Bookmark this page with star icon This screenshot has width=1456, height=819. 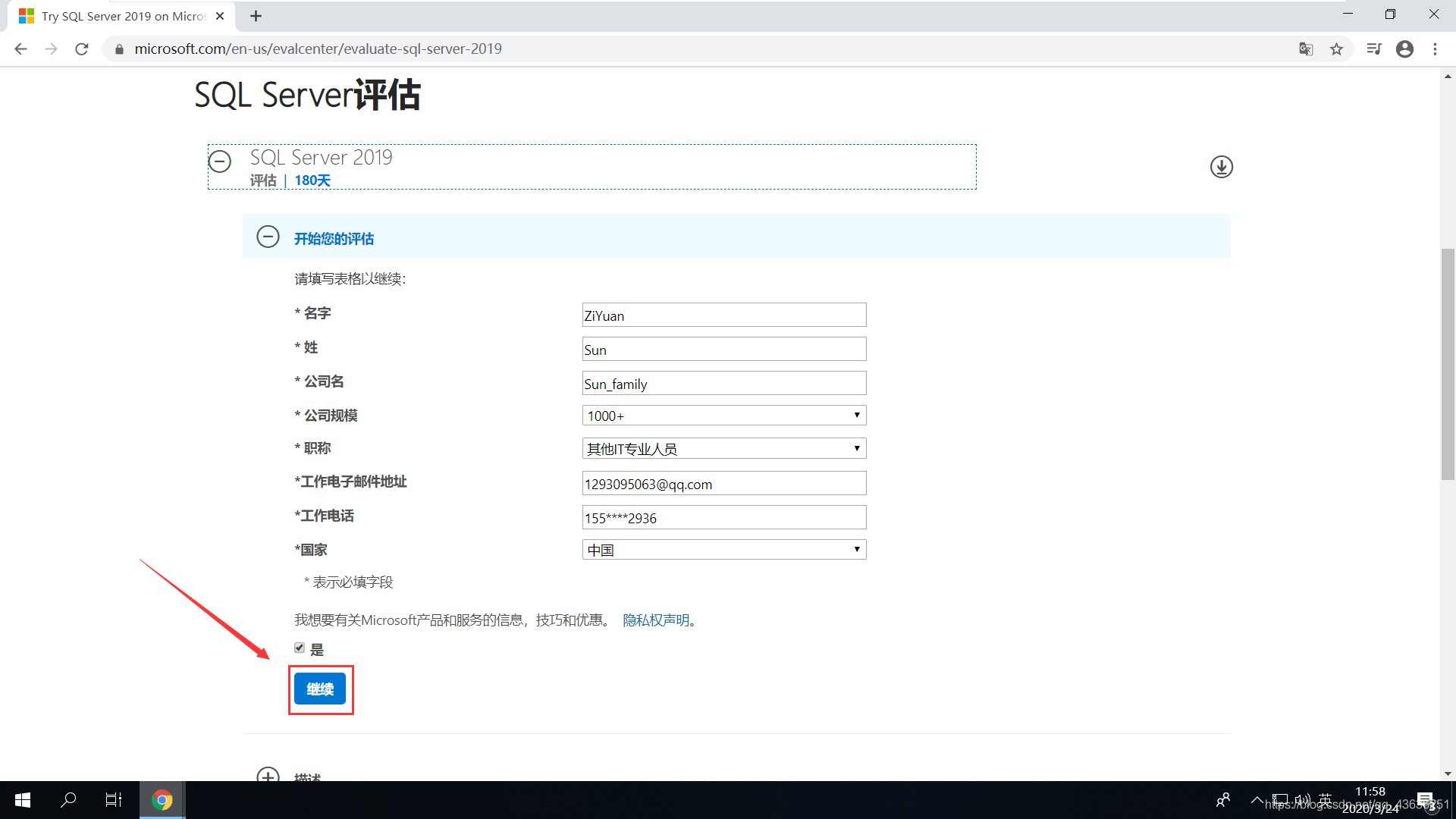[x=1336, y=49]
